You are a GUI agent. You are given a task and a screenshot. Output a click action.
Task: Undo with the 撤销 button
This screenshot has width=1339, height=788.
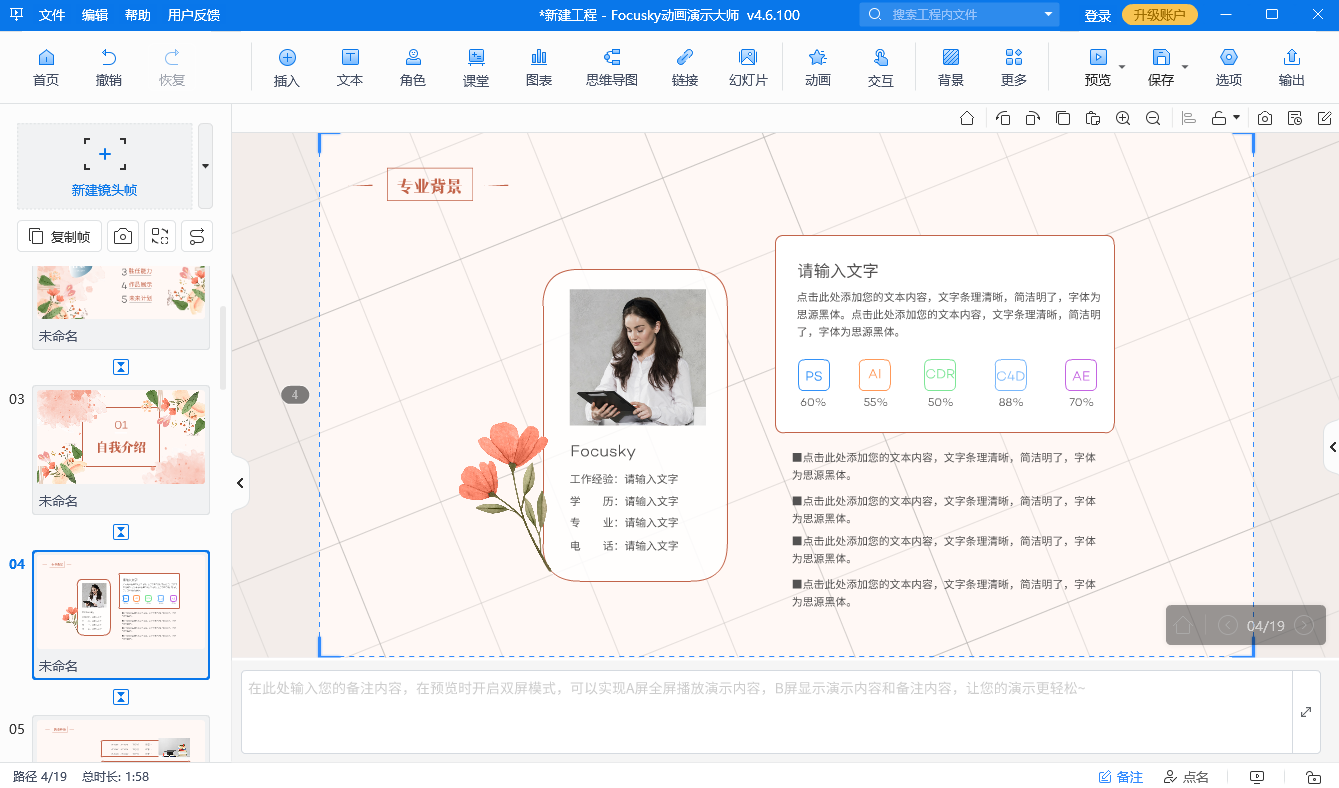tap(109, 68)
